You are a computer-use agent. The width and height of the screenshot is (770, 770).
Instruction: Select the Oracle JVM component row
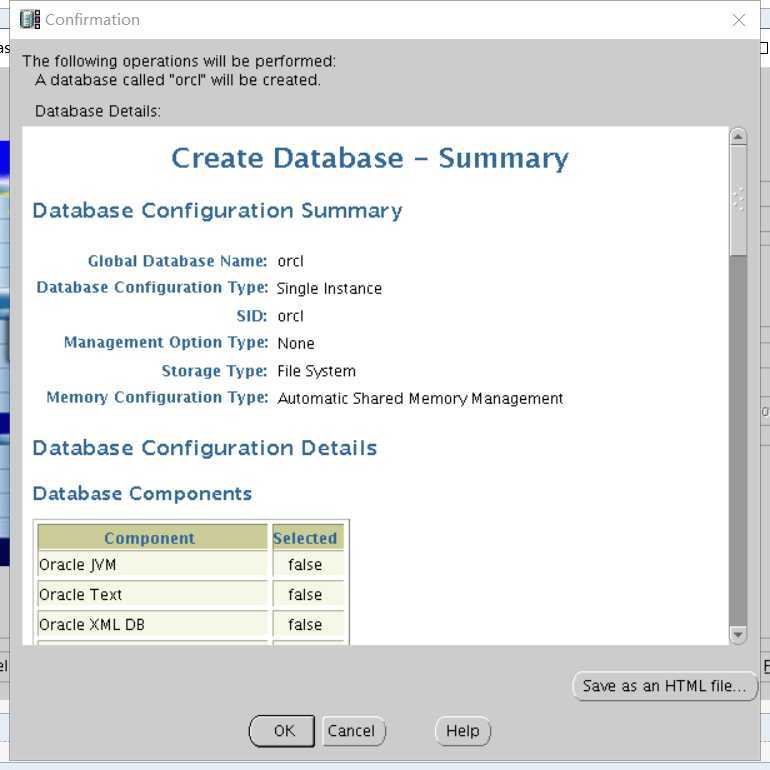pyautogui.click(x=191, y=565)
